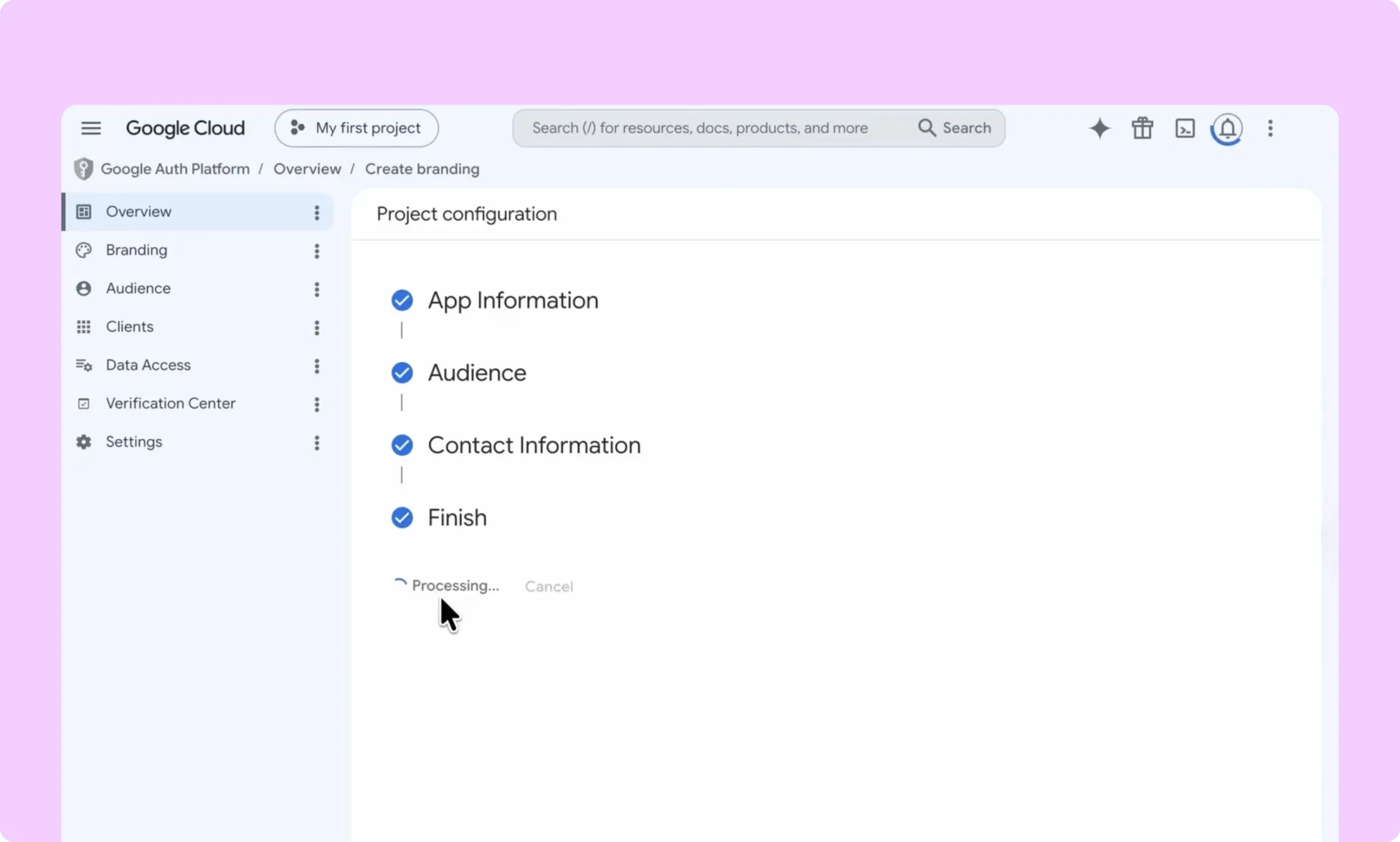Click the gift free trial icon
This screenshot has height=842, width=1400.
(x=1143, y=128)
